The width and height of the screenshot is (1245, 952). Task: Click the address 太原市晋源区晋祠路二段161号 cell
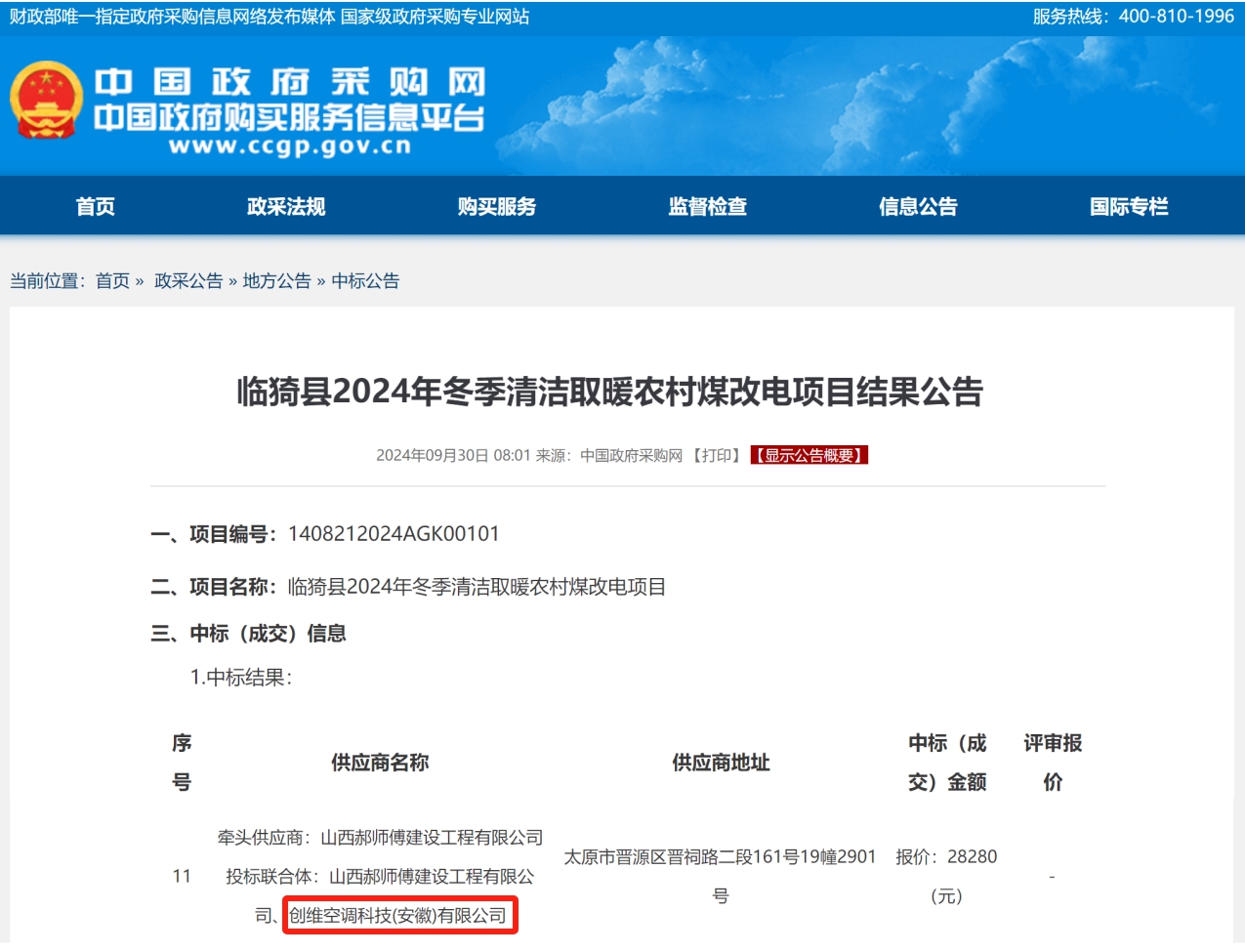[x=721, y=876]
